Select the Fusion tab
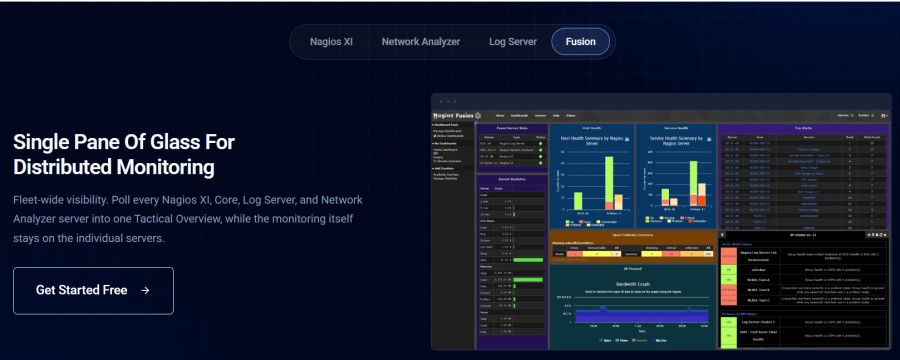The height and width of the screenshot is (360, 900). (x=580, y=41)
